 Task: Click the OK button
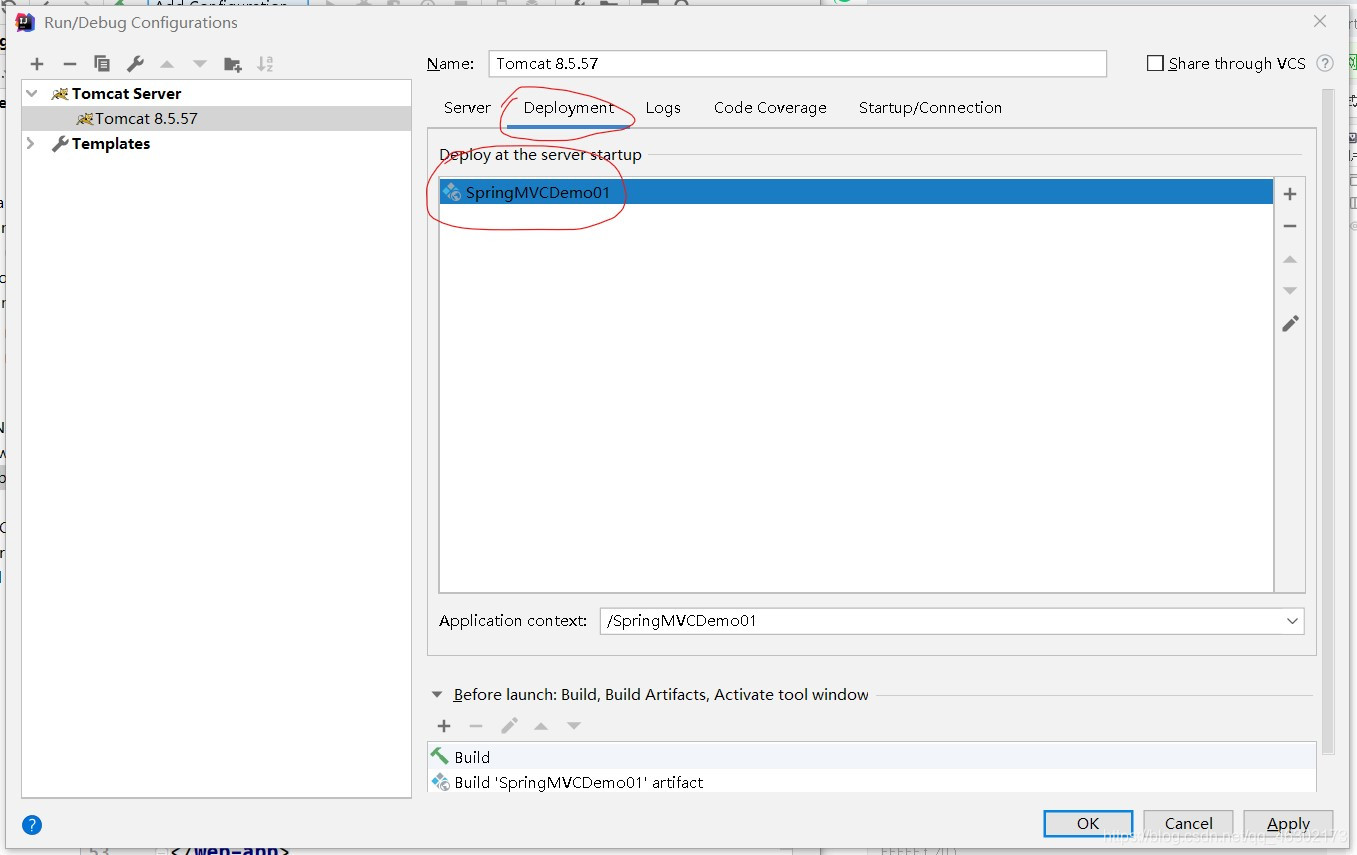click(1088, 824)
